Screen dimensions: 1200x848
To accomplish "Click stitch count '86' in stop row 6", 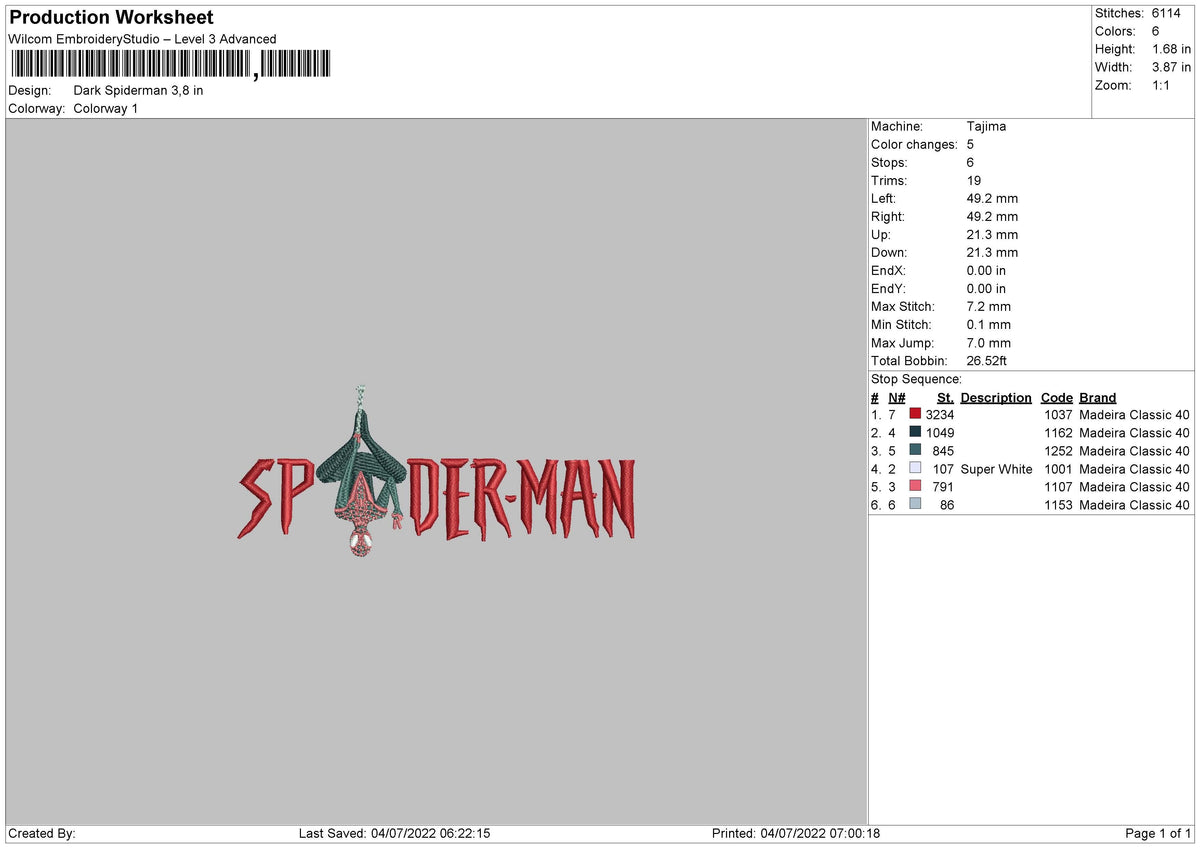I will point(947,504).
